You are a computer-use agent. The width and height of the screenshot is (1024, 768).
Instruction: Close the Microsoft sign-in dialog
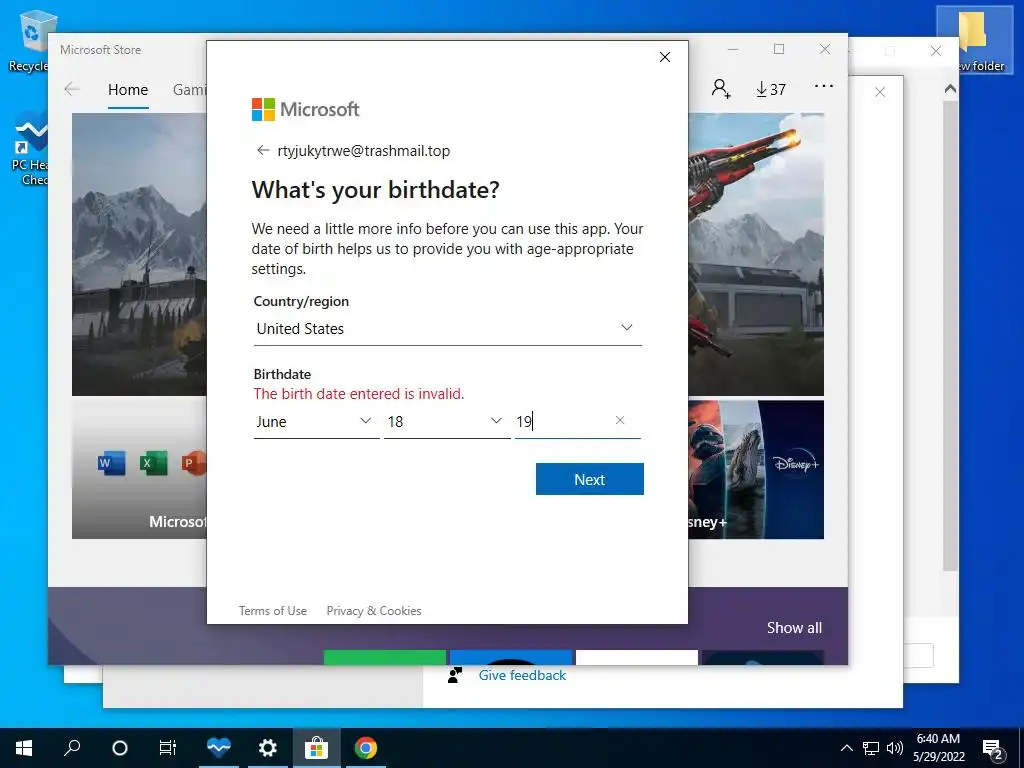tap(665, 57)
